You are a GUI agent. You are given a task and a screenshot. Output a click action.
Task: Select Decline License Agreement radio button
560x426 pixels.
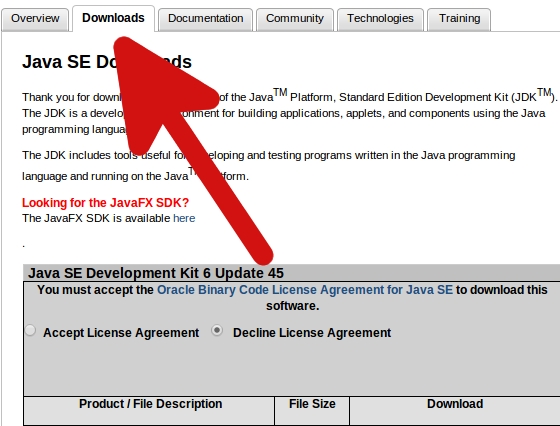pyautogui.click(x=217, y=330)
